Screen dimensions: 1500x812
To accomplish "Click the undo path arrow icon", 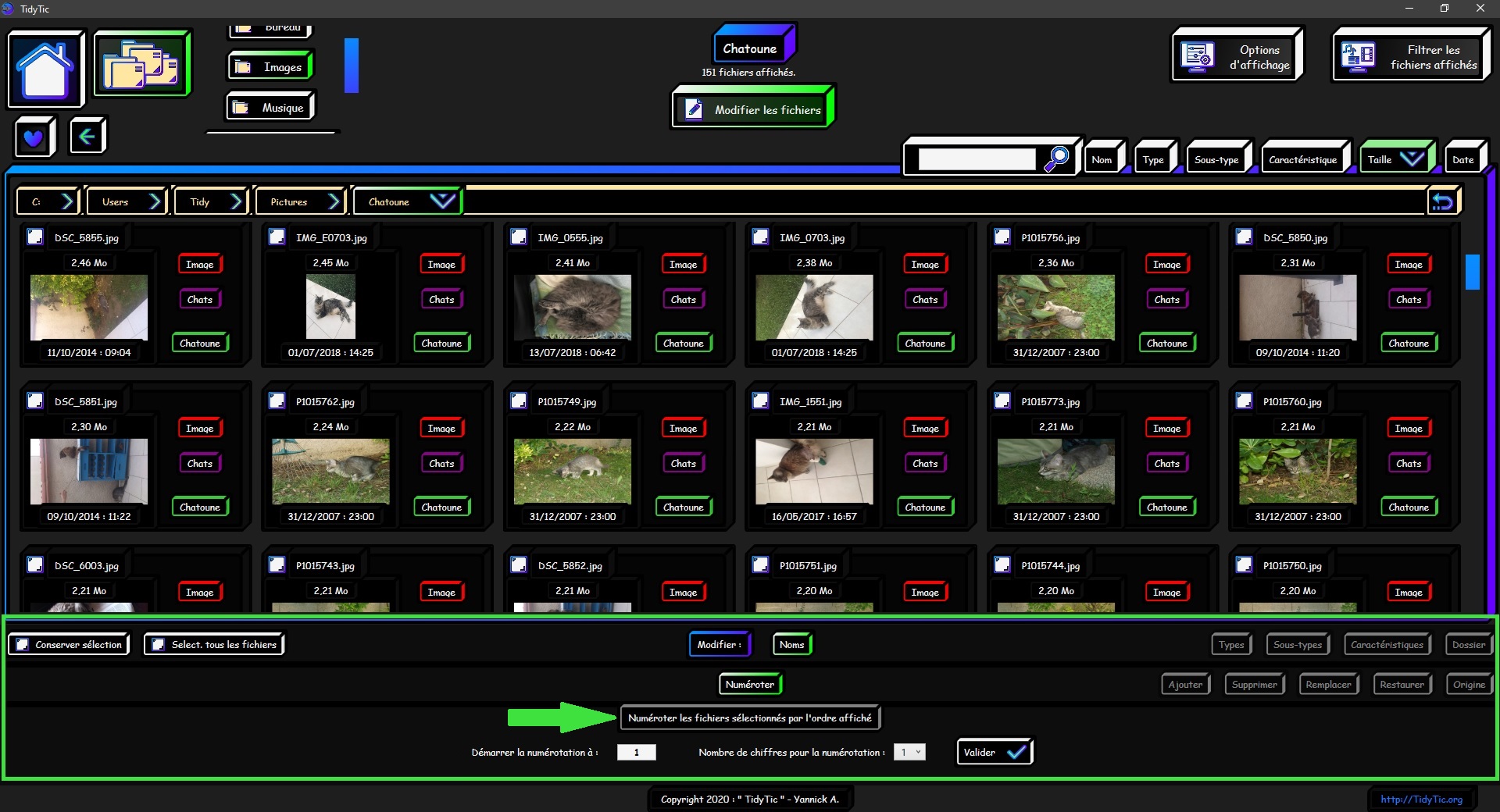I will [x=1442, y=202].
